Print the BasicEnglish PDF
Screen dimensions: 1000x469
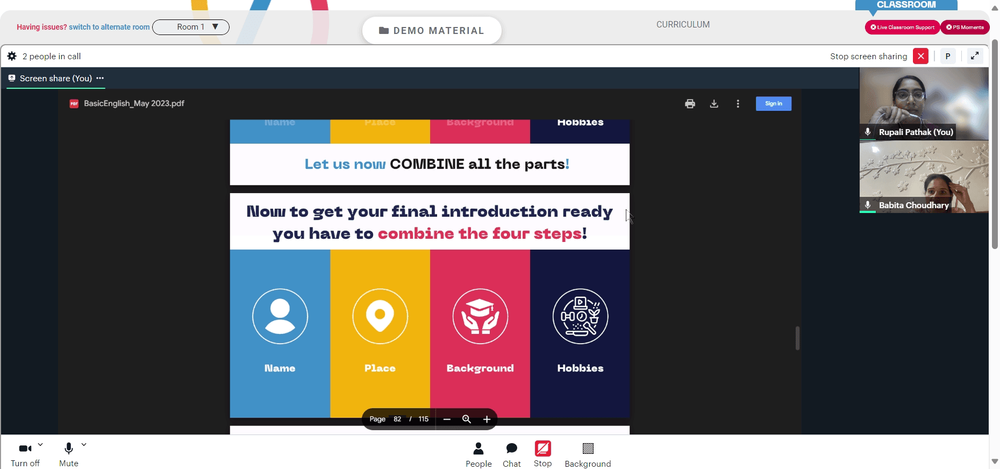pos(690,104)
